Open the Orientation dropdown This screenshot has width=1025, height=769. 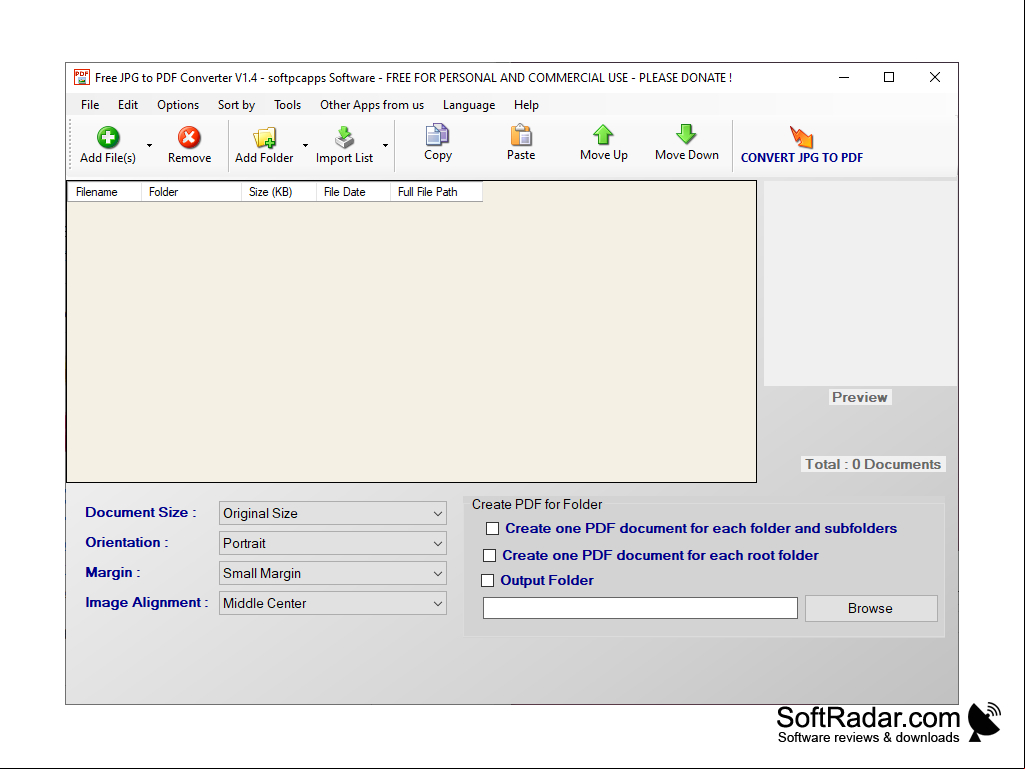click(333, 543)
